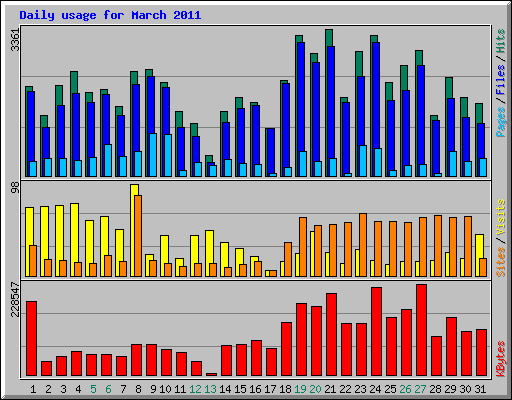Click the orange 'Sites' legend label
Image resolution: width=512 pixels, height=400 pixels.
coord(501,262)
